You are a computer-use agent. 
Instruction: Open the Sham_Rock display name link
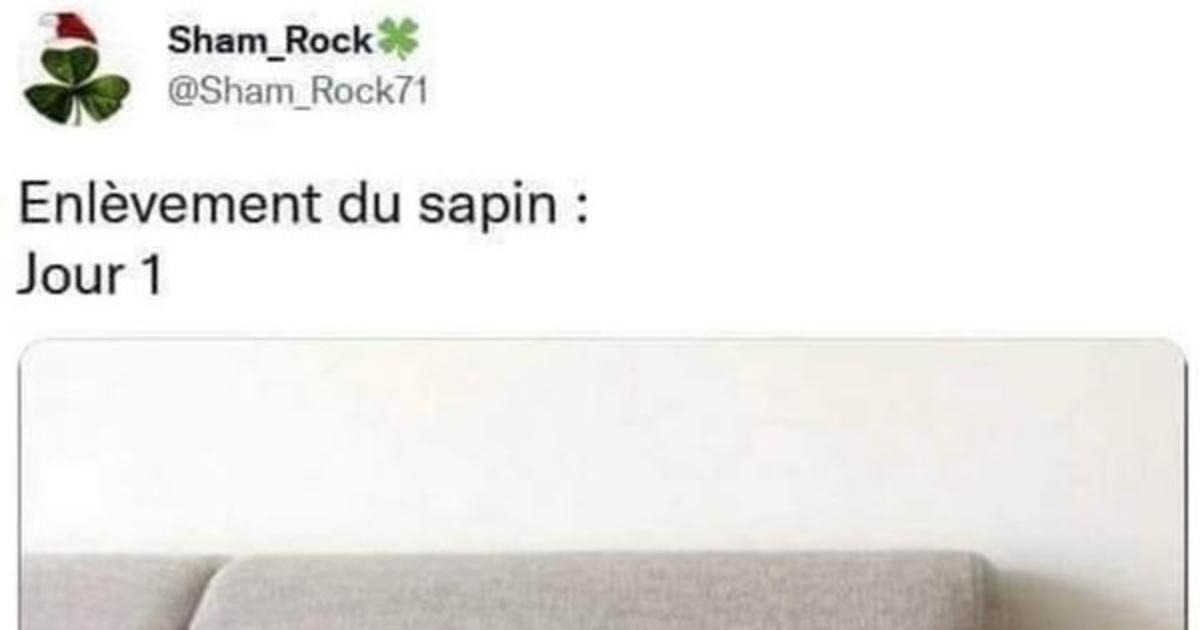[x=270, y=41]
